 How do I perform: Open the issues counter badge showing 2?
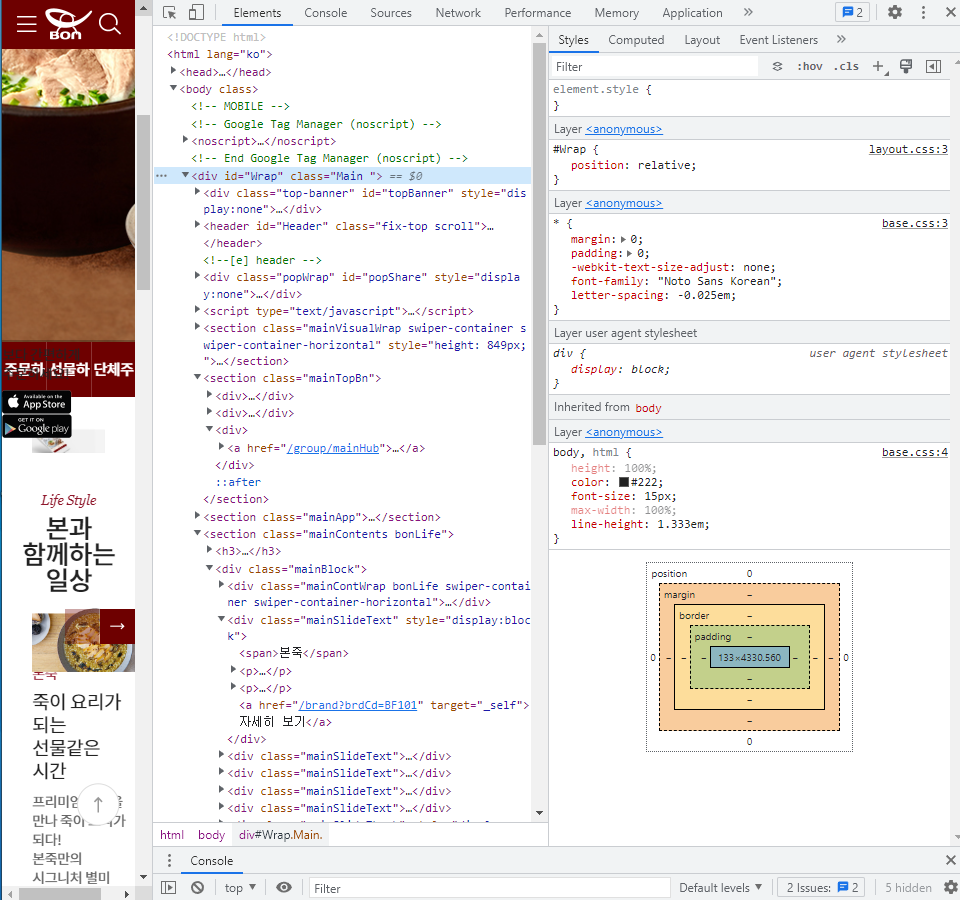[852, 12]
